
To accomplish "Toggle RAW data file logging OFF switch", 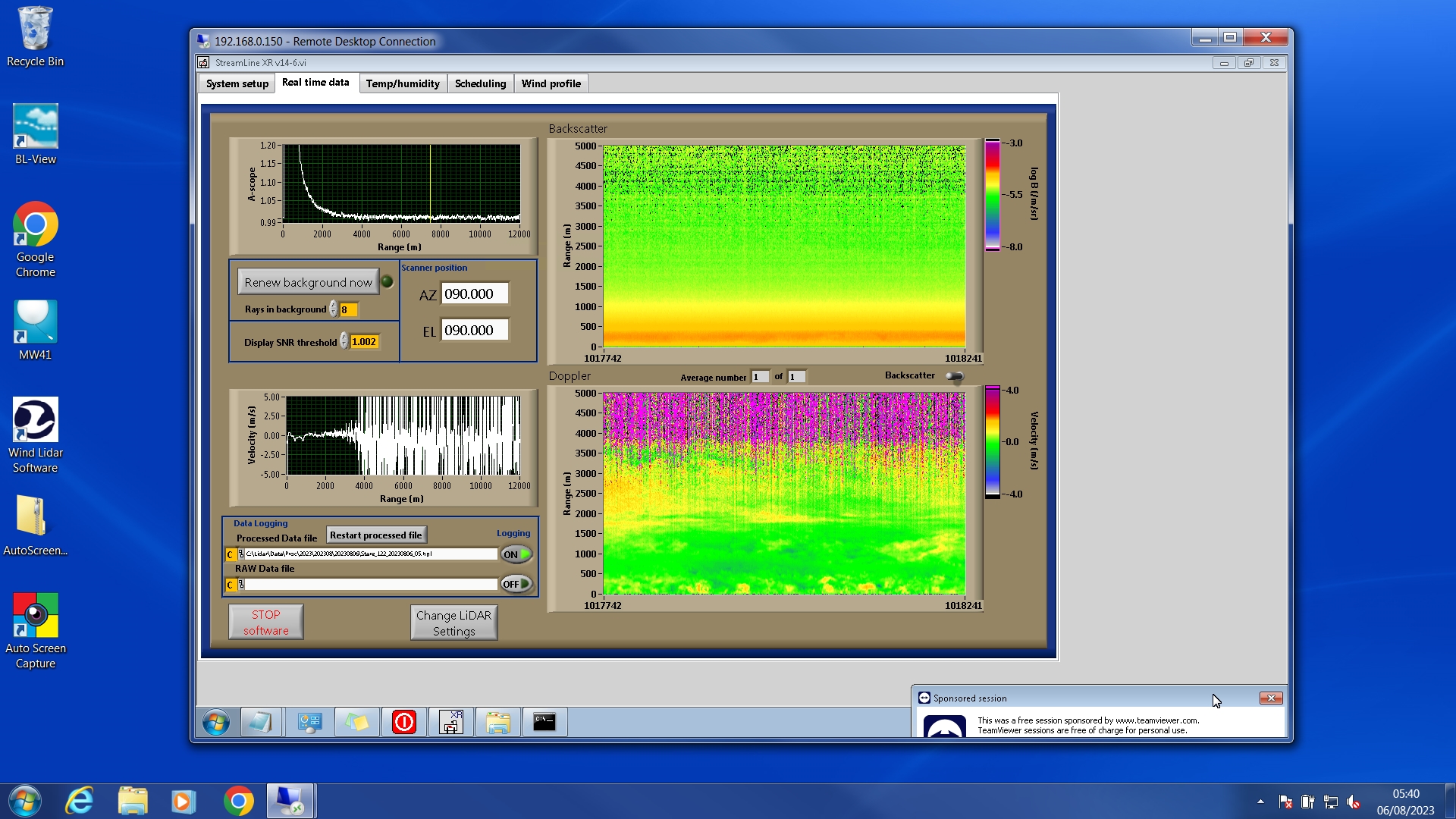I will coord(516,584).
